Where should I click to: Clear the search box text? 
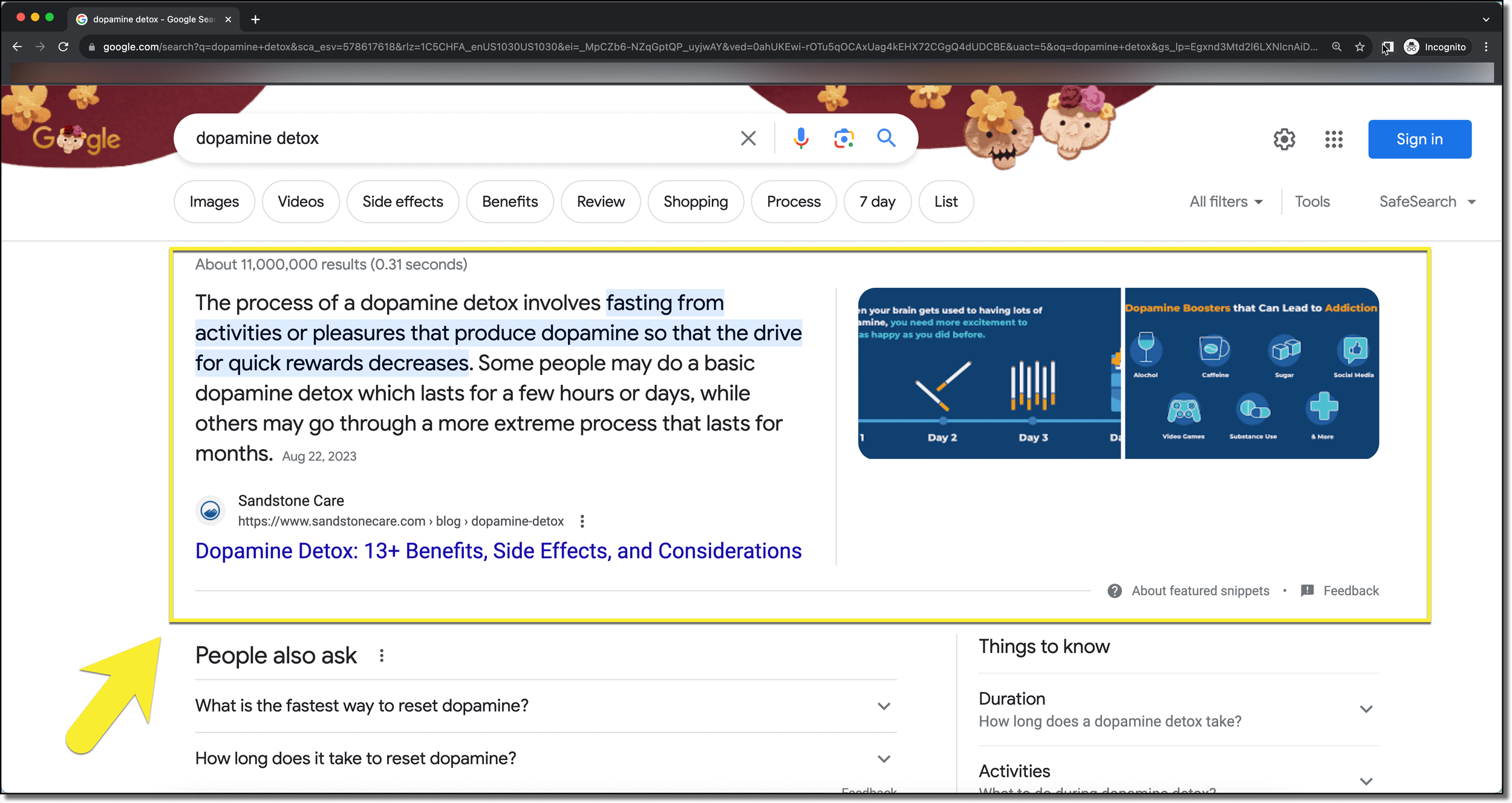pos(748,138)
